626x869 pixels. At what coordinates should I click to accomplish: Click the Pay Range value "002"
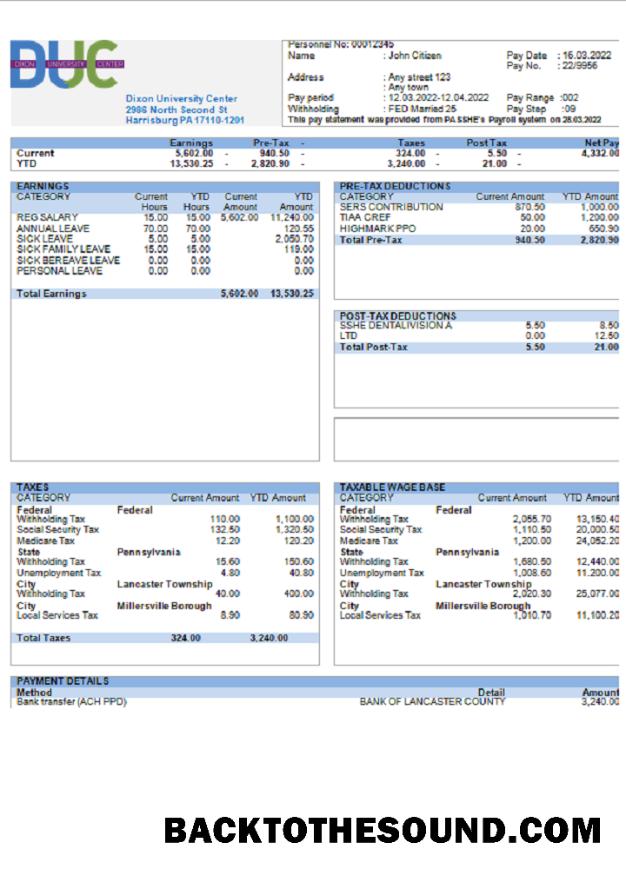coord(570,98)
